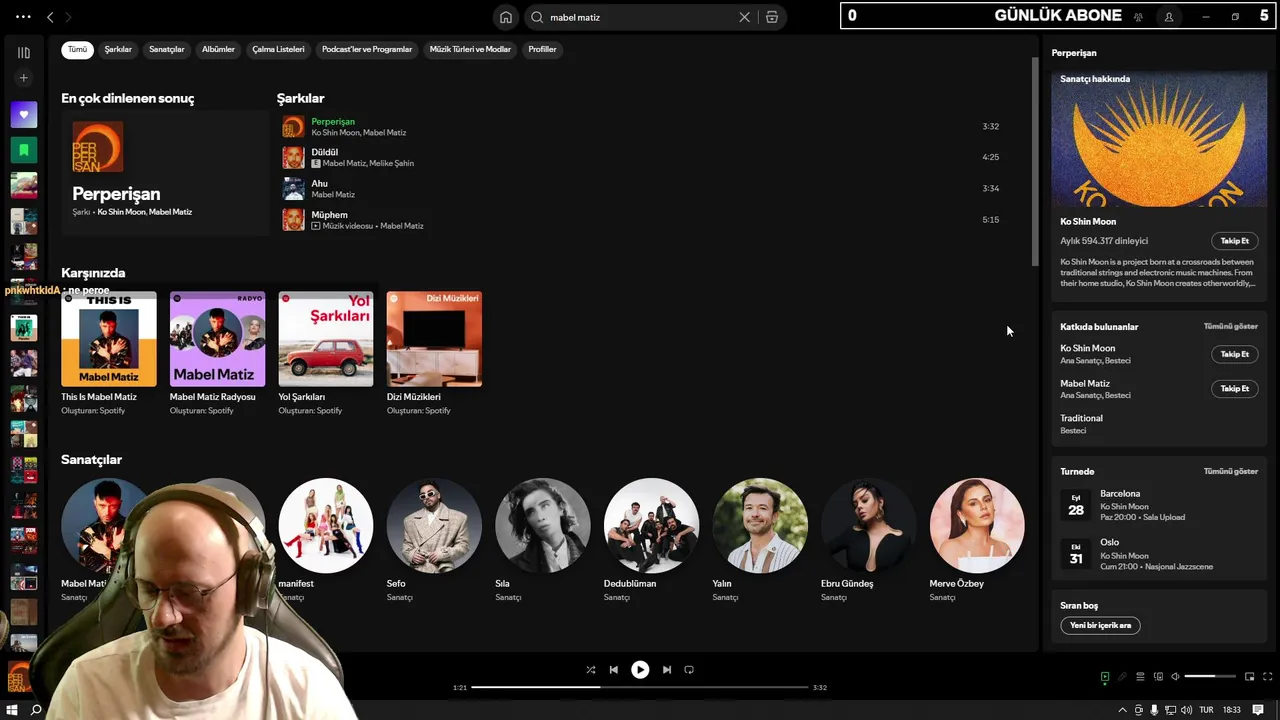
Task: Select the Şarkılar filter tab
Action: pos(118,49)
